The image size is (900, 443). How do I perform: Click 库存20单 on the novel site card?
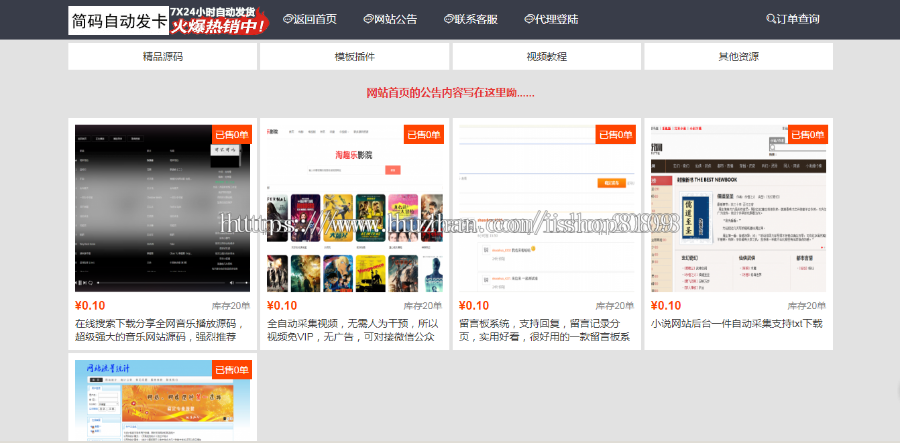pos(807,306)
